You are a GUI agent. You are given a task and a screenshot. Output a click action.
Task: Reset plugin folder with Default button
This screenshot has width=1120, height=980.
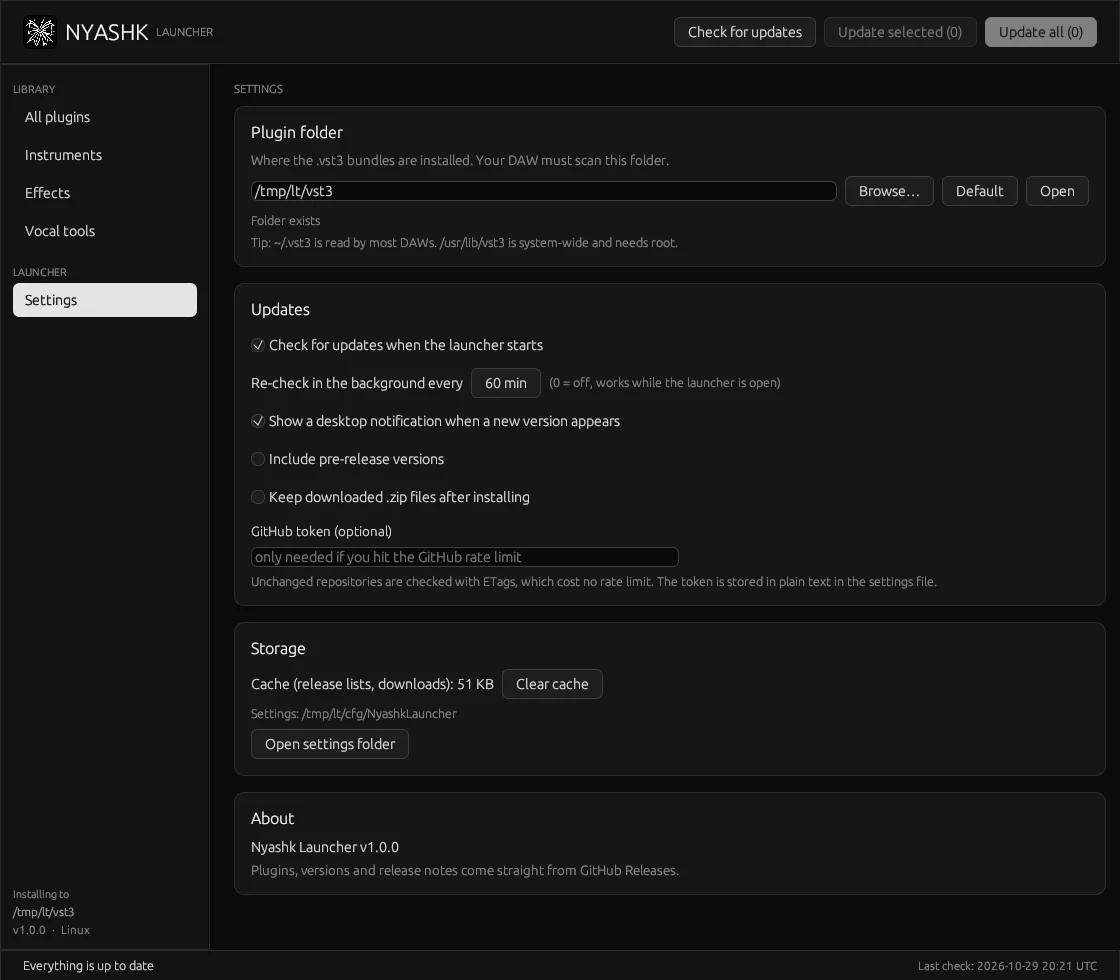979,191
